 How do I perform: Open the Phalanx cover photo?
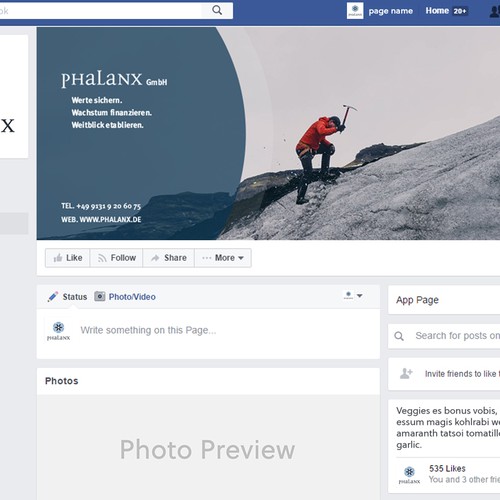(x=268, y=133)
